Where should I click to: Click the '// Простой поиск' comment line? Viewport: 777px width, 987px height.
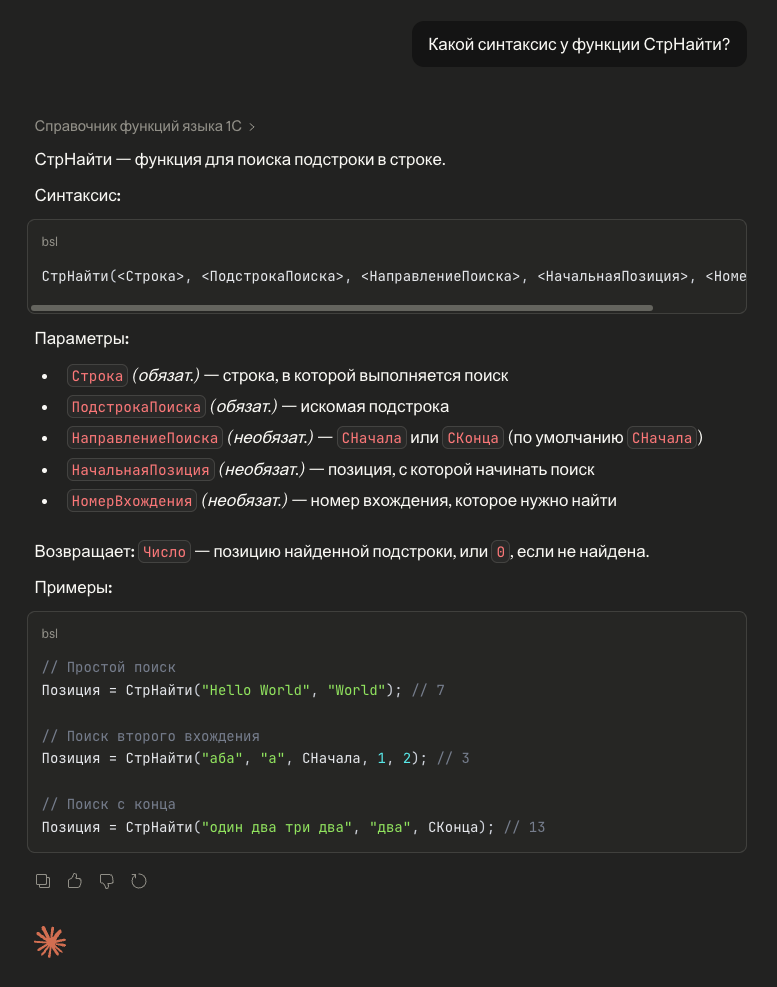pyautogui.click(x=109, y=667)
